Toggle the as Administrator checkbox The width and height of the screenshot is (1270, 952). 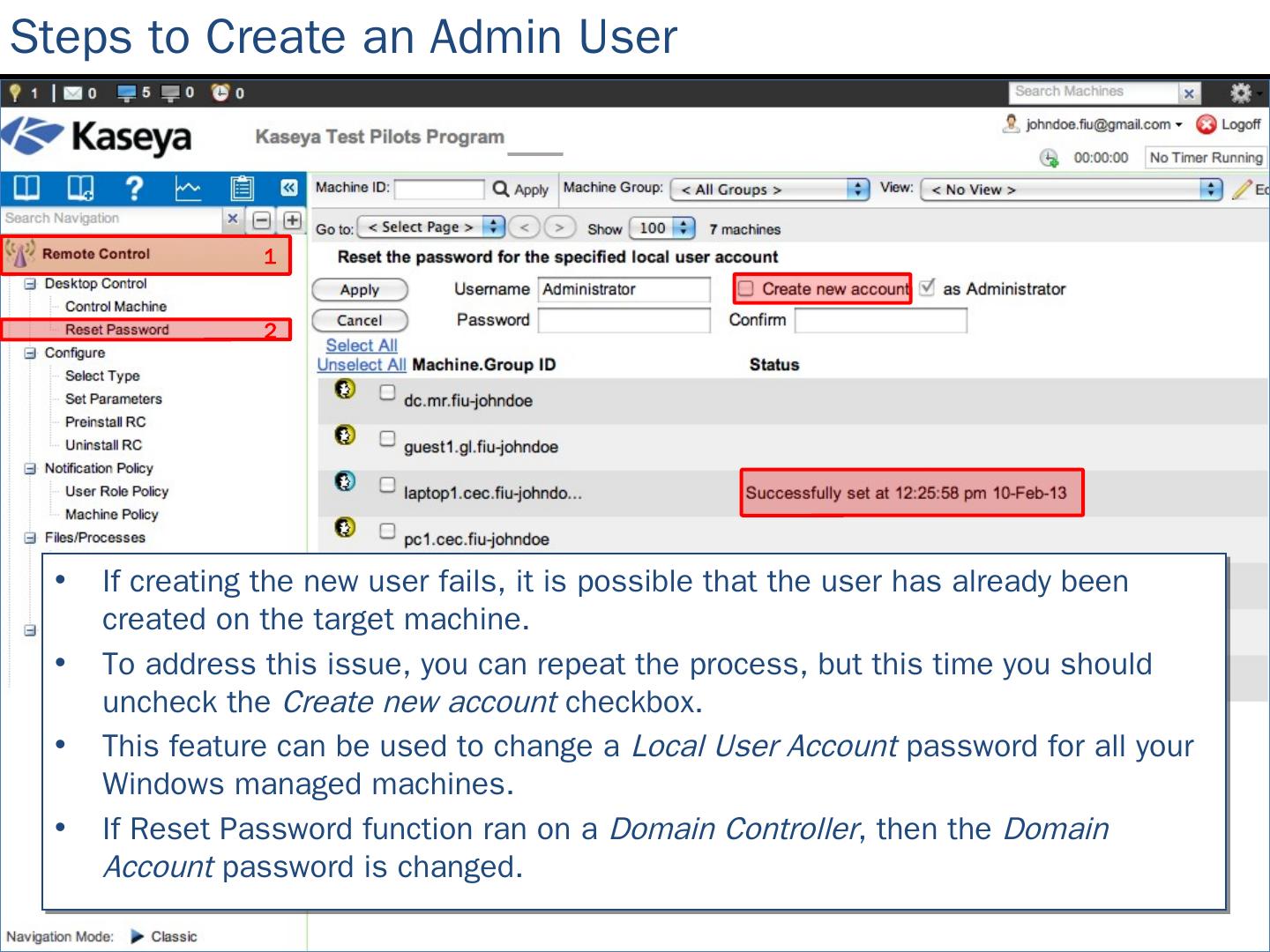coord(926,287)
